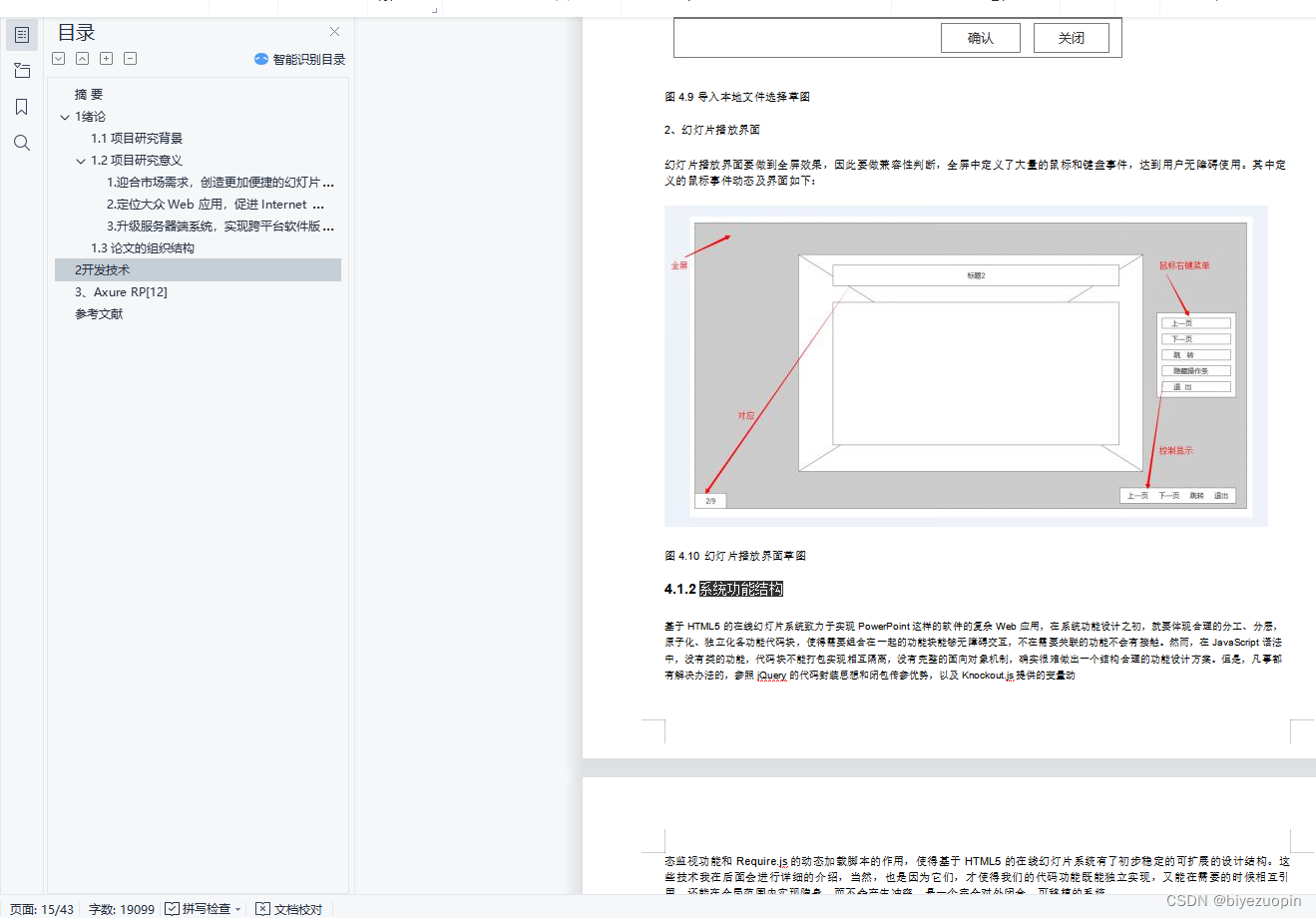Click the 关闭 button in the document dialog
The height and width of the screenshot is (918, 1316).
point(1072,37)
